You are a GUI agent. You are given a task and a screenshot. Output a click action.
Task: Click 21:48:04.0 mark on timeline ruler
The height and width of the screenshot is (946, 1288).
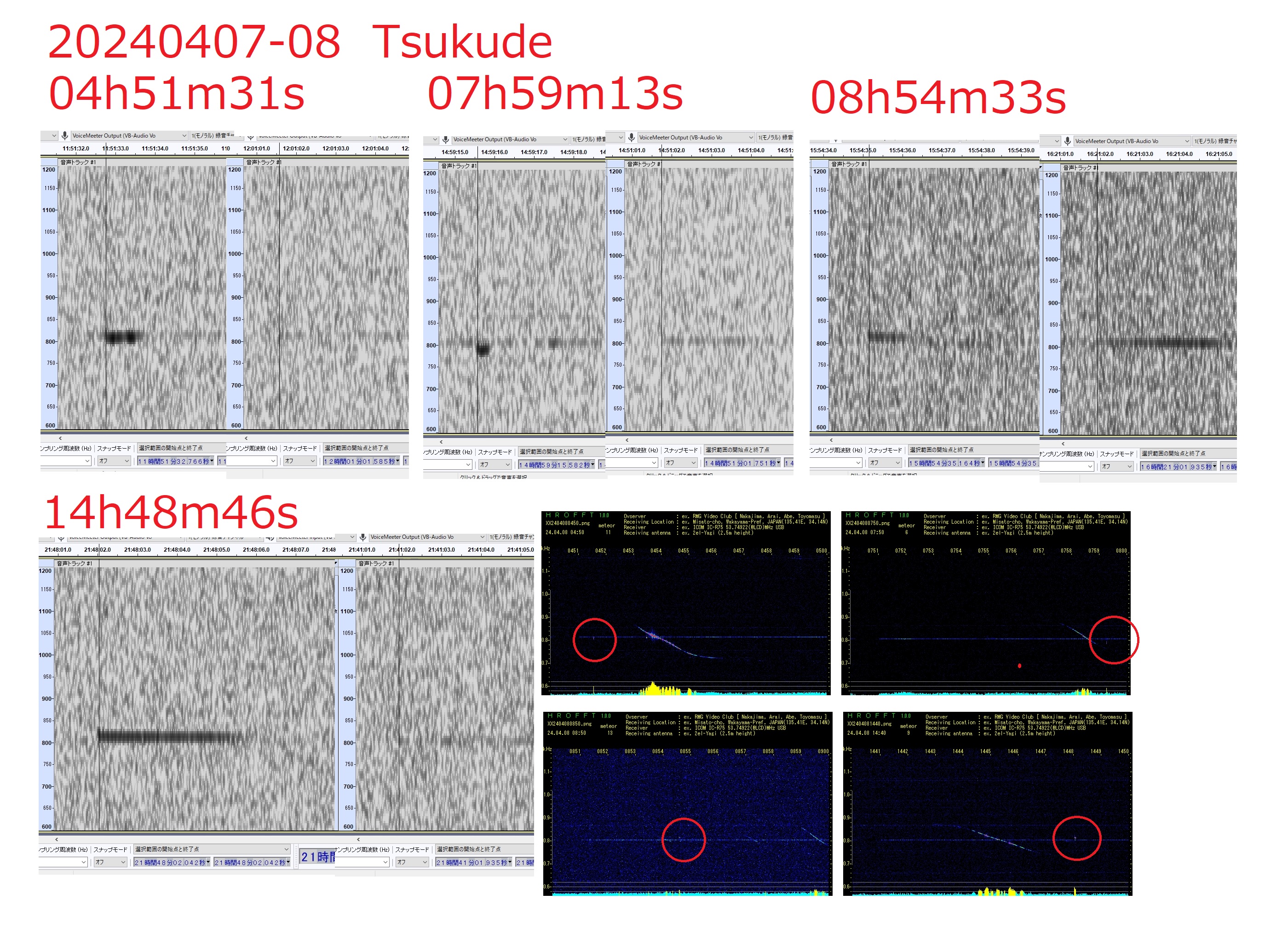tap(177, 550)
